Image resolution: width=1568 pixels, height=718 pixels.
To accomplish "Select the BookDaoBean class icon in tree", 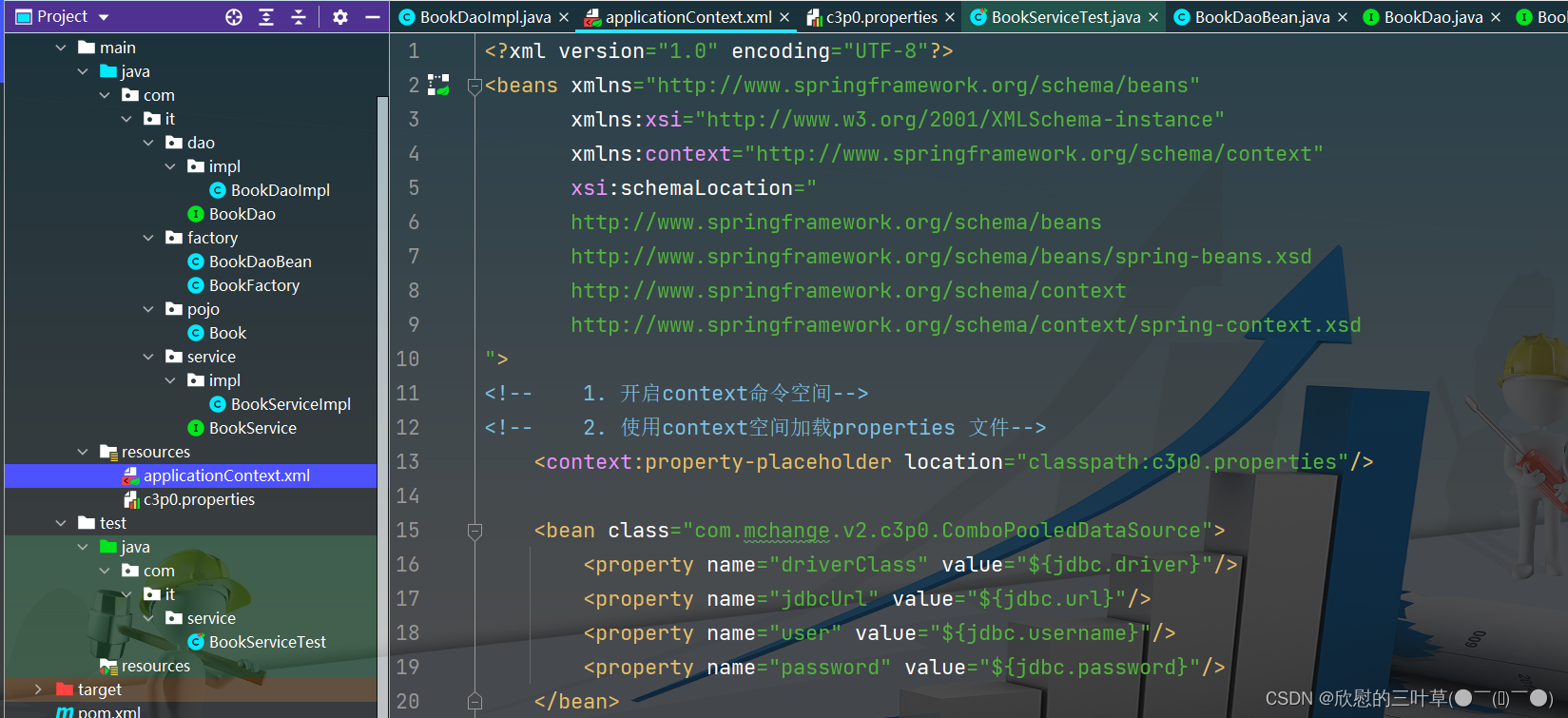I will click(196, 262).
